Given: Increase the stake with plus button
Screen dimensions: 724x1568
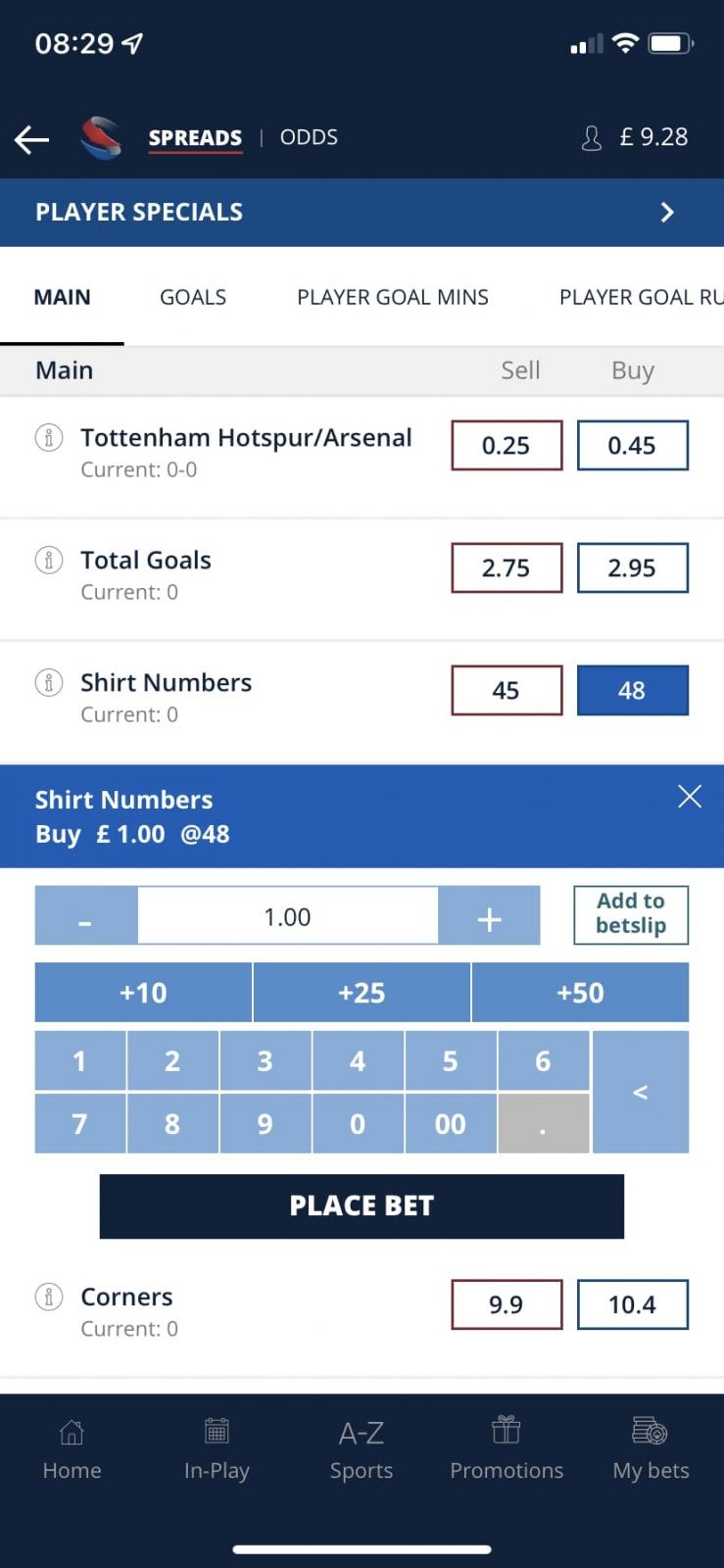Looking at the screenshot, I should 489,917.
